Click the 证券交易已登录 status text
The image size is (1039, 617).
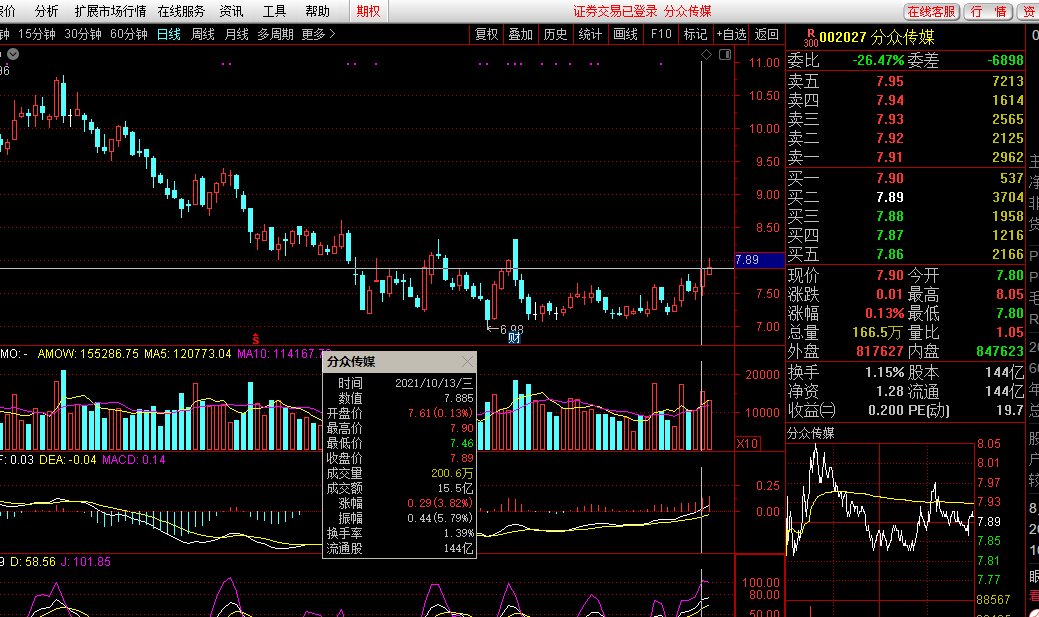pyautogui.click(x=616, y=11)
